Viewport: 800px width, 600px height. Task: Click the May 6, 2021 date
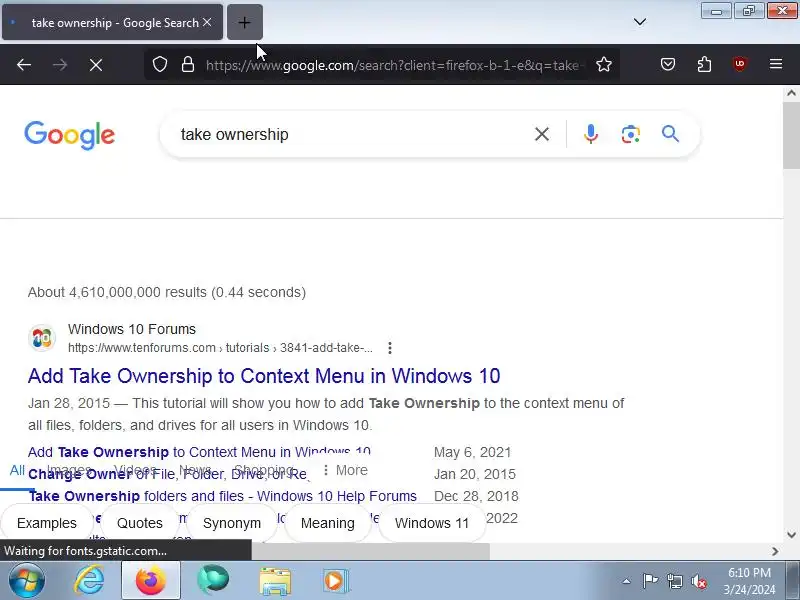[472, 452]
